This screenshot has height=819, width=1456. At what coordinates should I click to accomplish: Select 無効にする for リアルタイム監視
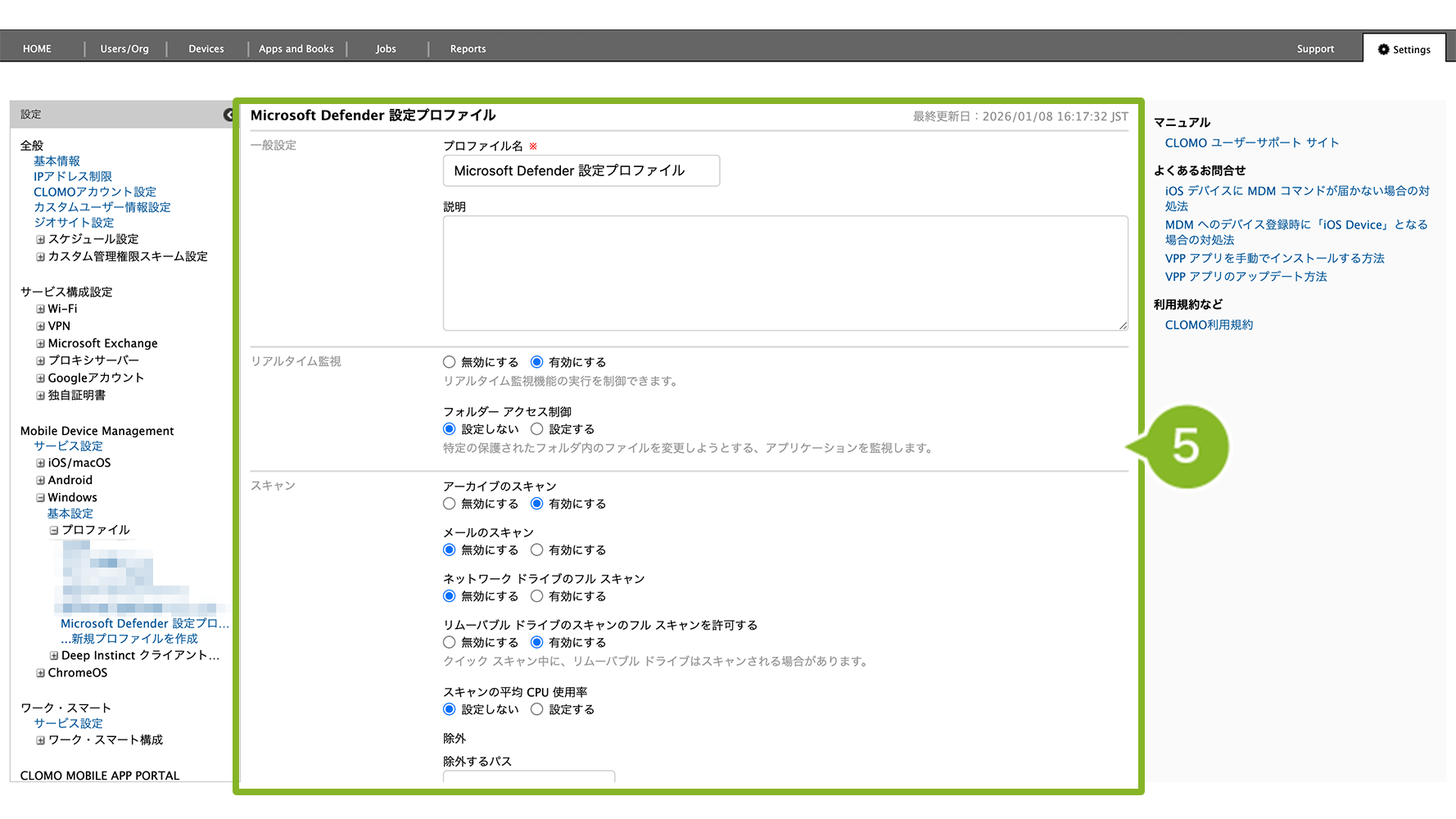click(x=450, y=362)
